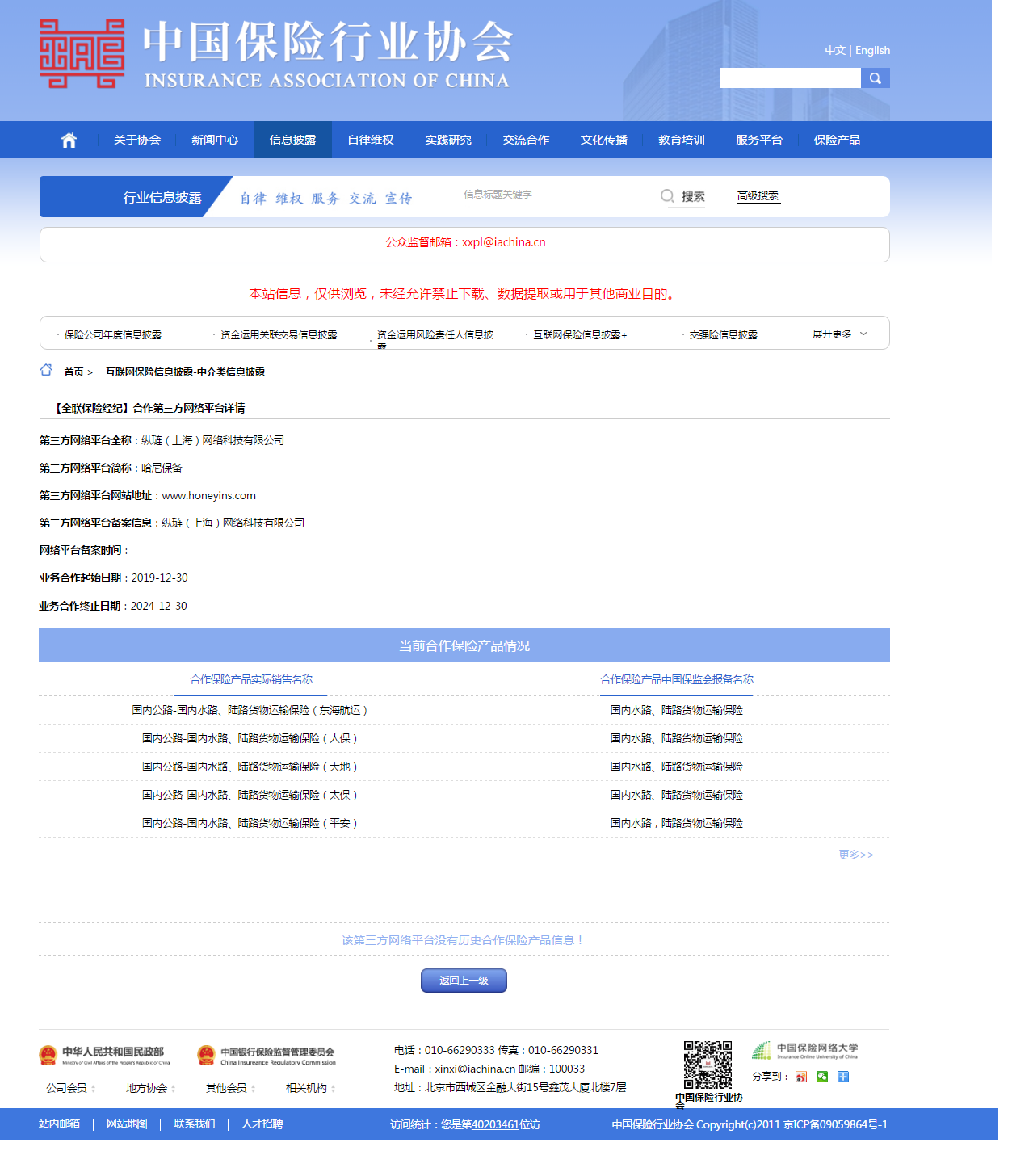This screenshot has width=1012, height=1176.
Task: Open the 自律维权 menu
Action: pos(371,140)
